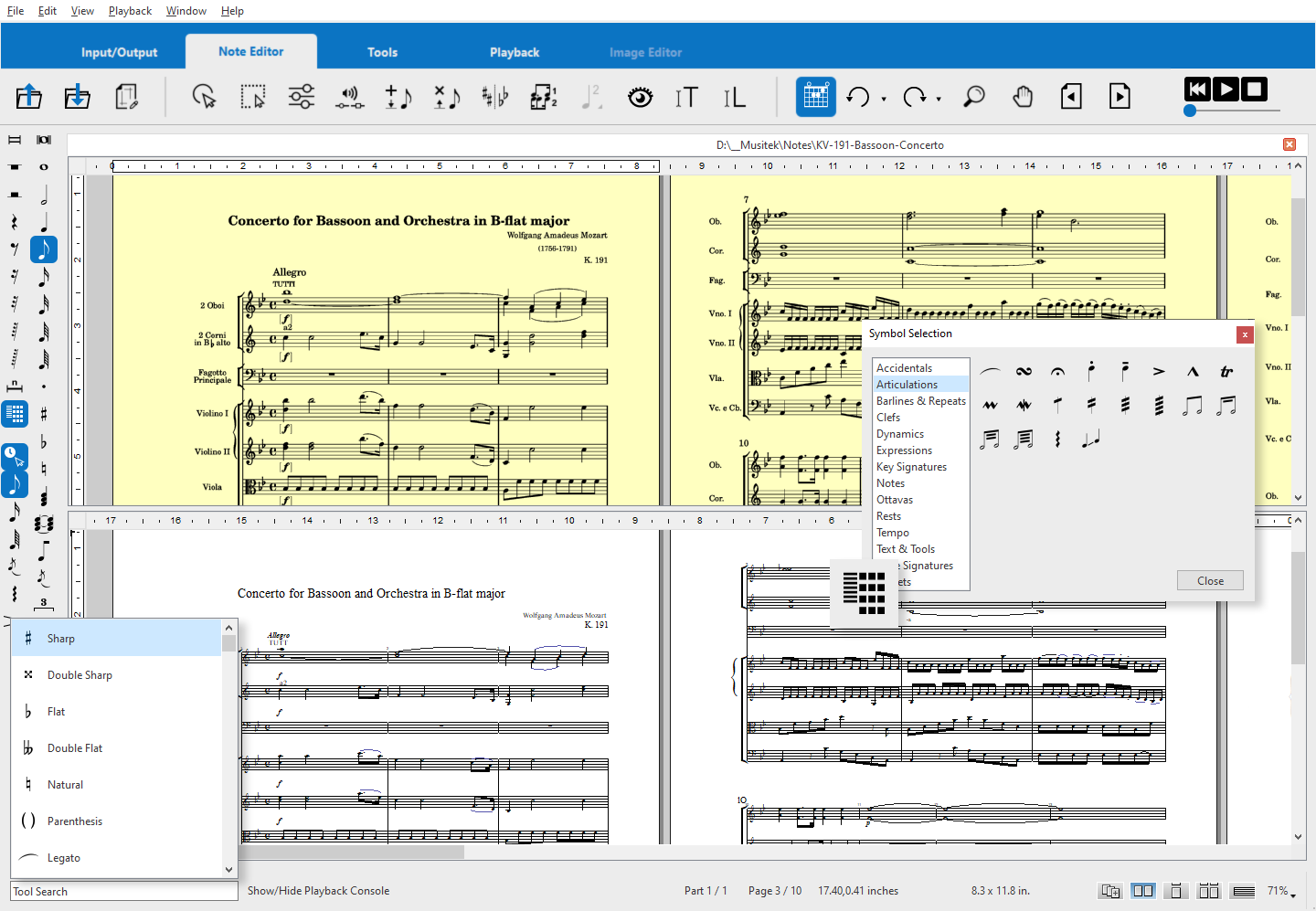
Task: Click the redo arrow icon
Action: tap(914, 96)
